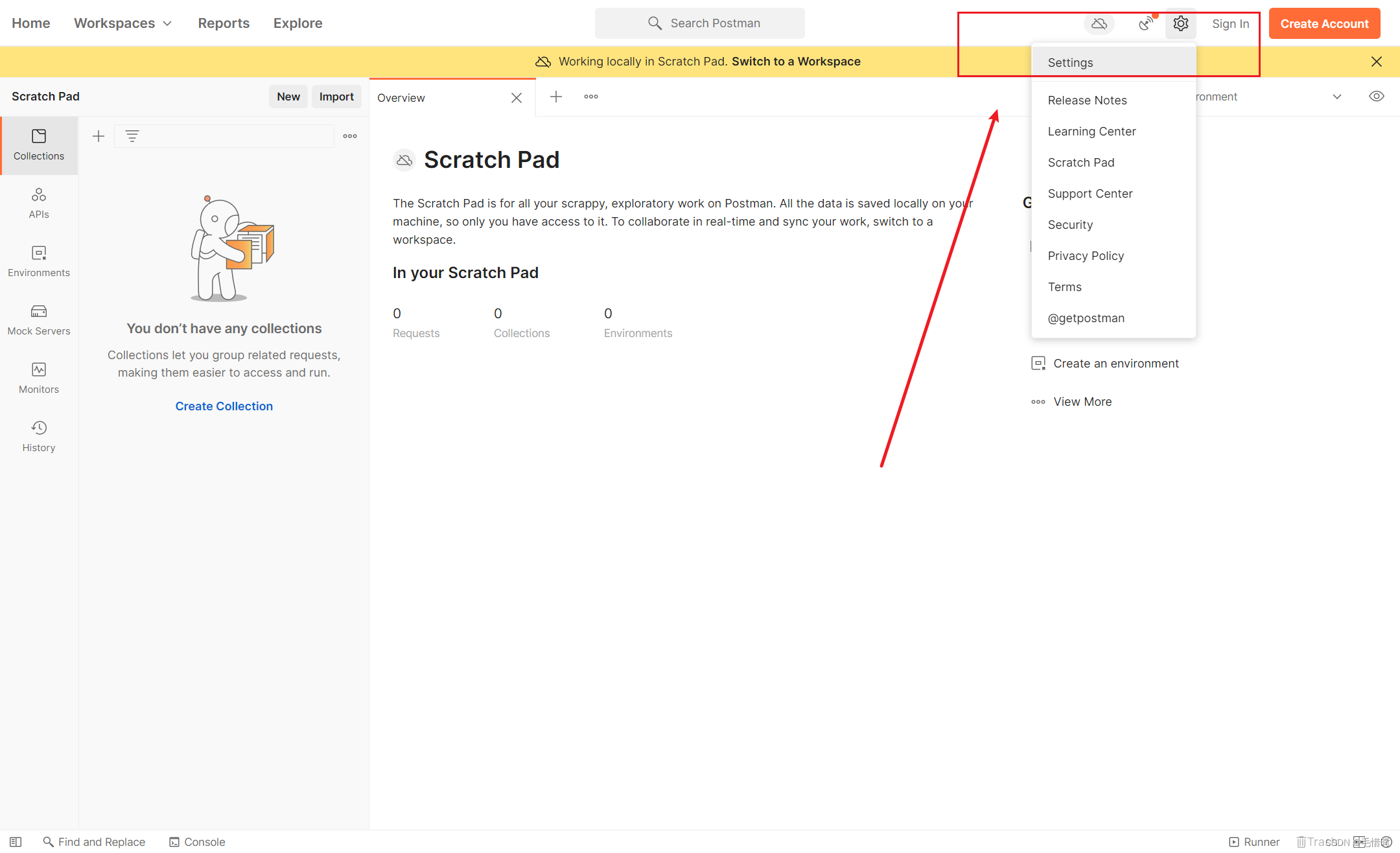Click the offline cloud sync icon

point(1099,24)
